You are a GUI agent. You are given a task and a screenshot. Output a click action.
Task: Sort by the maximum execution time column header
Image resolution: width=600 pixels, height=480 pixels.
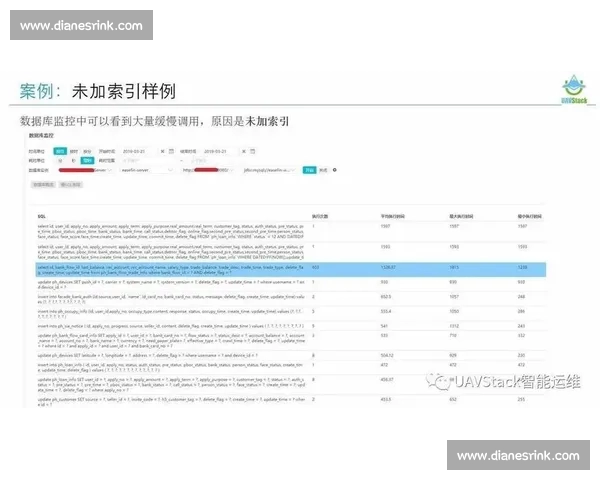[x=461, y=217]
